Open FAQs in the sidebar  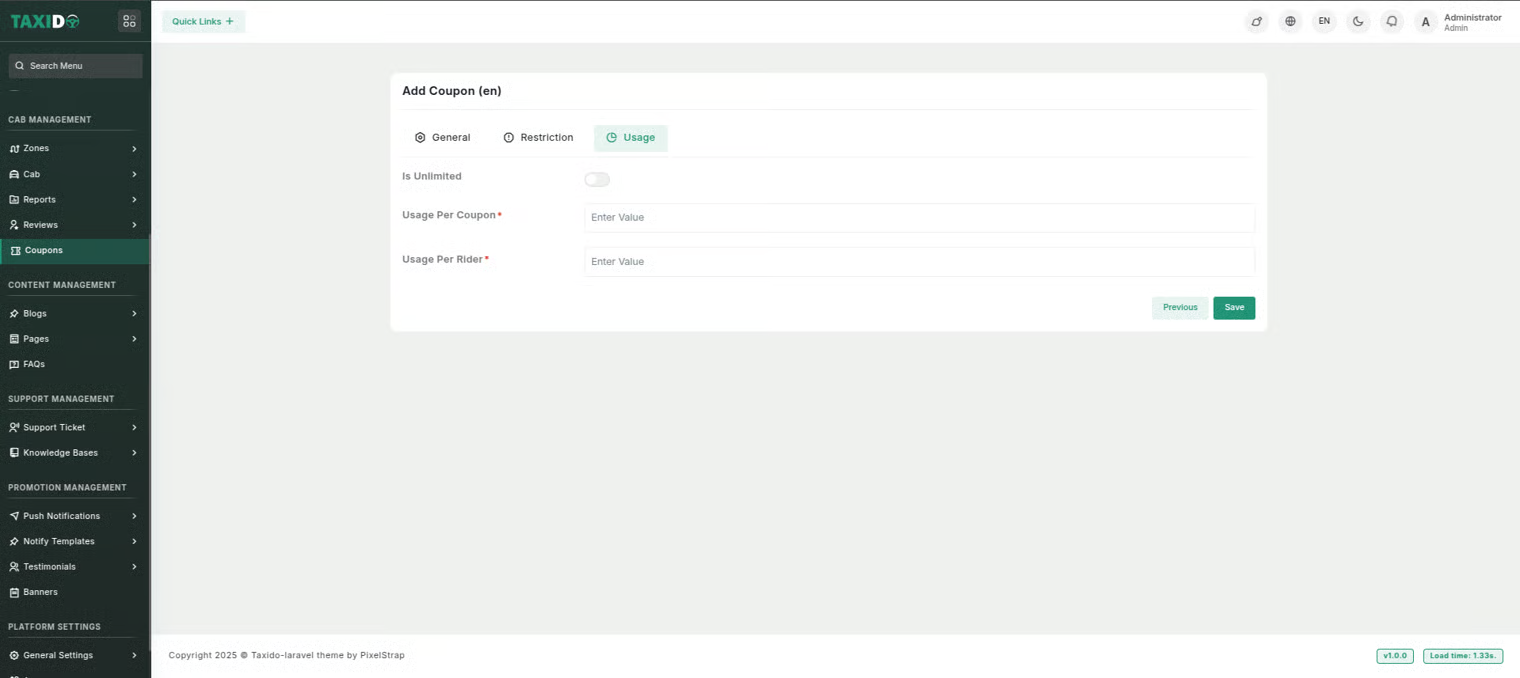pos(34,364)
